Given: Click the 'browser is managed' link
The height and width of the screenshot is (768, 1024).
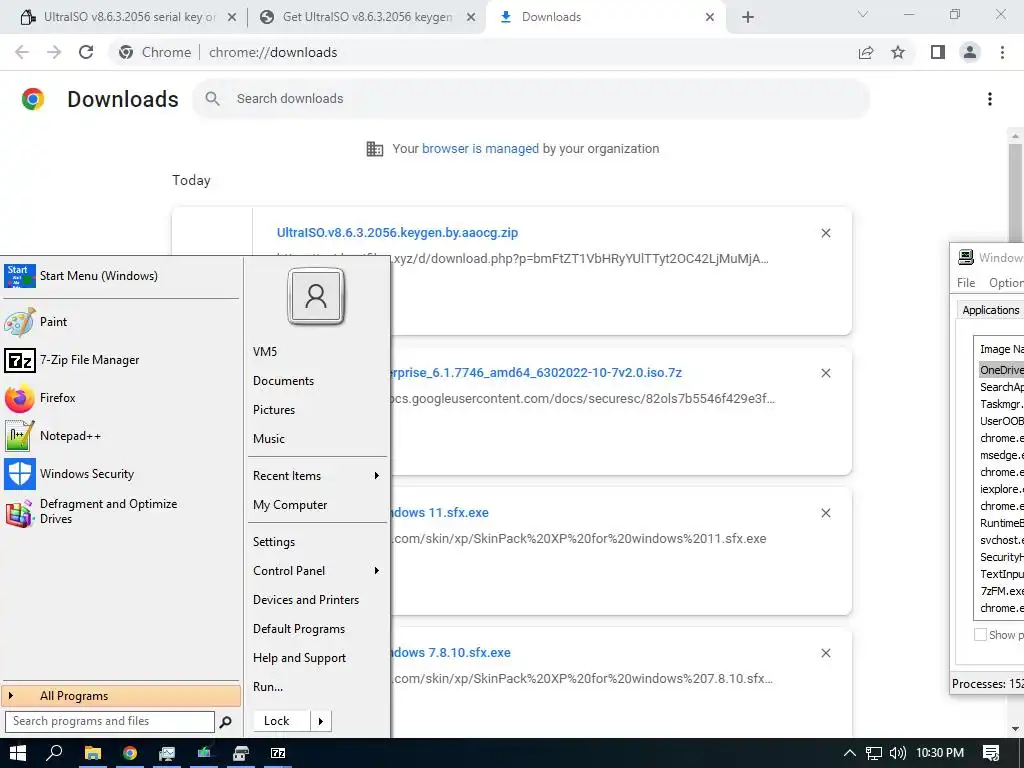Looking at the screenshot, I should 480,148.
